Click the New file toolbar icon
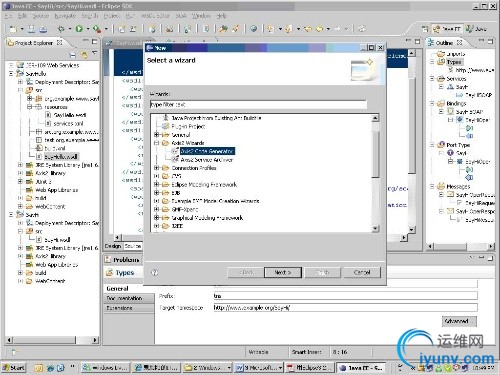This screenshot has width=500, height=375. (13, 29)
